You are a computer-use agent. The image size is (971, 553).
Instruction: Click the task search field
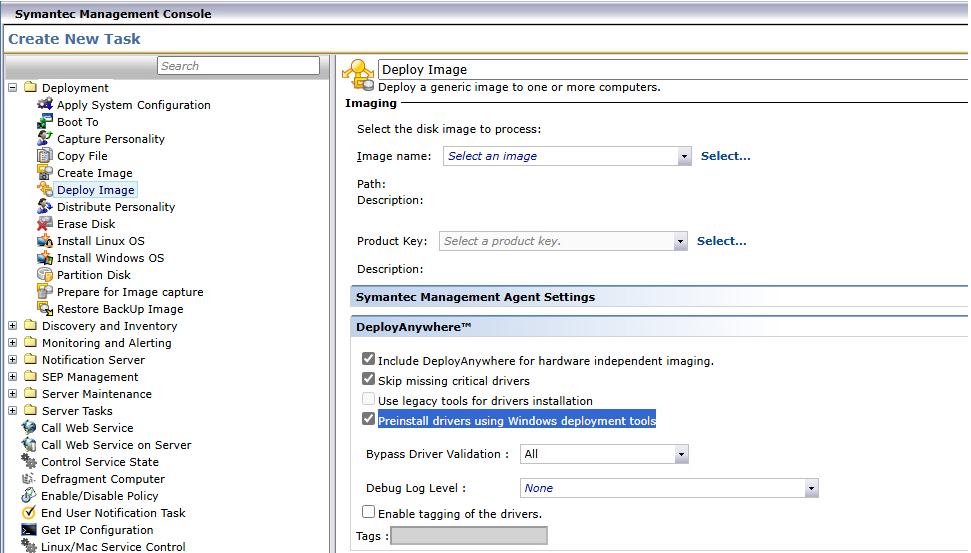238,66
